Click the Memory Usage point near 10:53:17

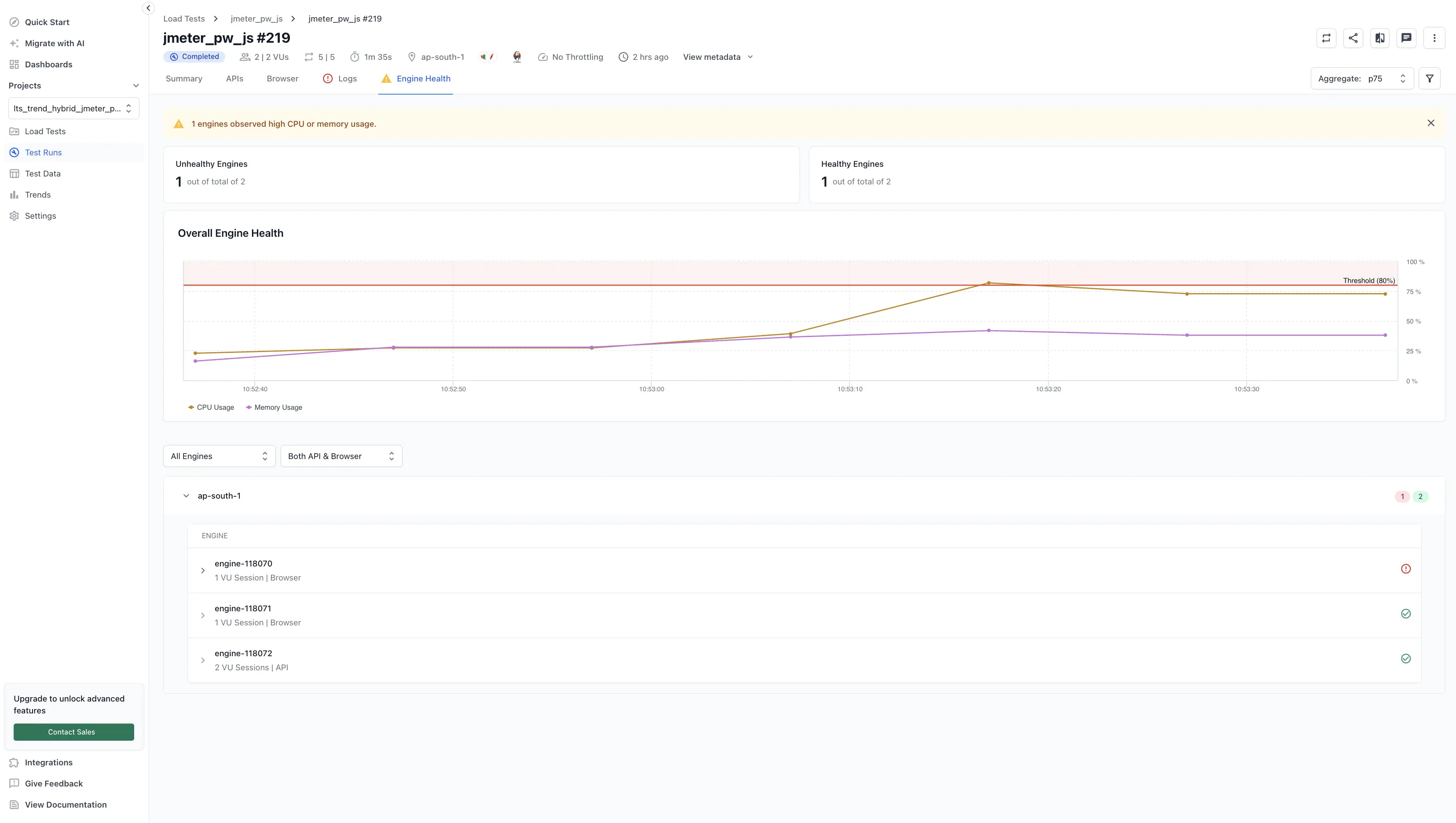988,331
